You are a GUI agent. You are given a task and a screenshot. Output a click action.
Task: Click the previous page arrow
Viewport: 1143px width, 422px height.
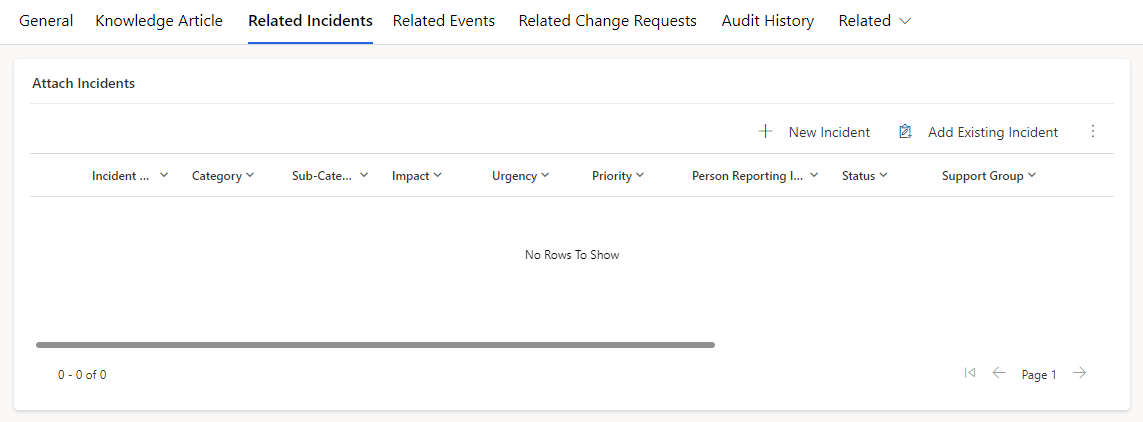(x=999, y=373)
